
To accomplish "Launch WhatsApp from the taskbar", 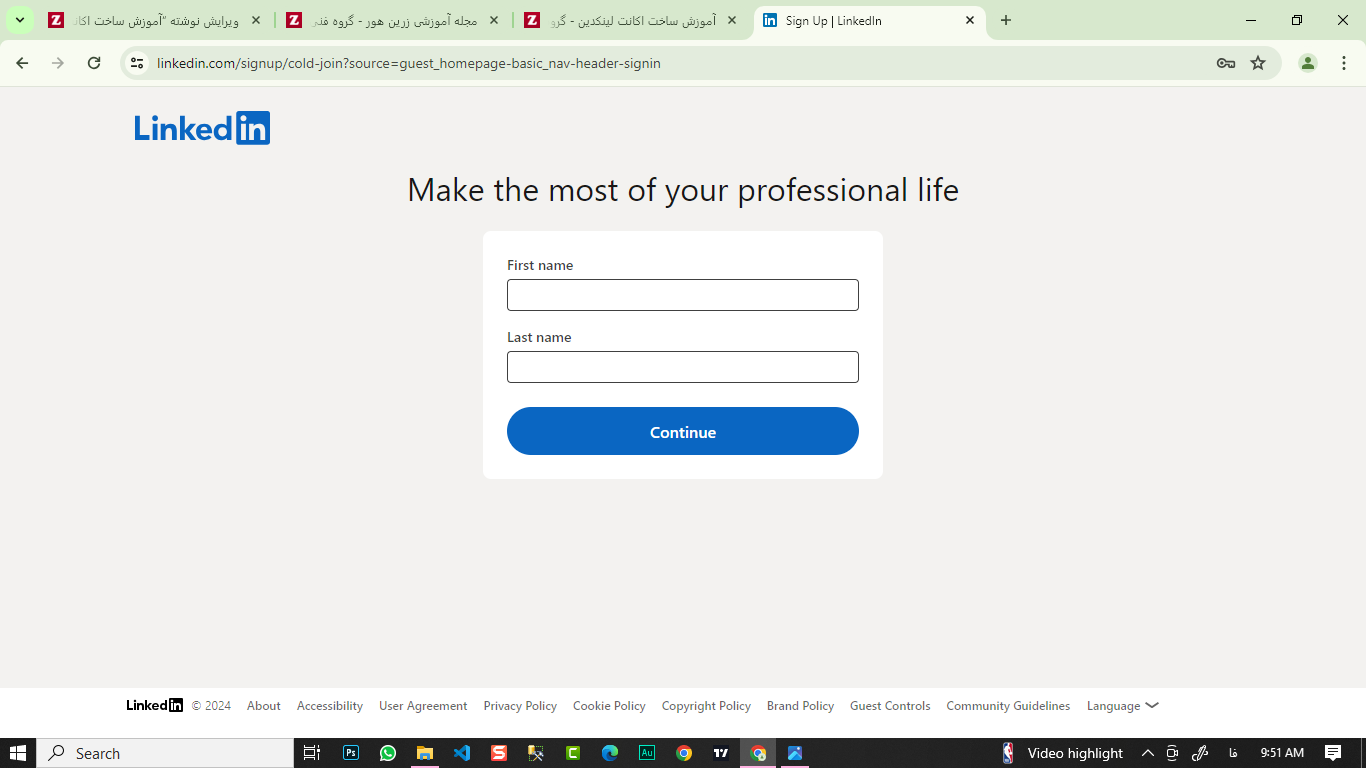I will pos(388,753).
